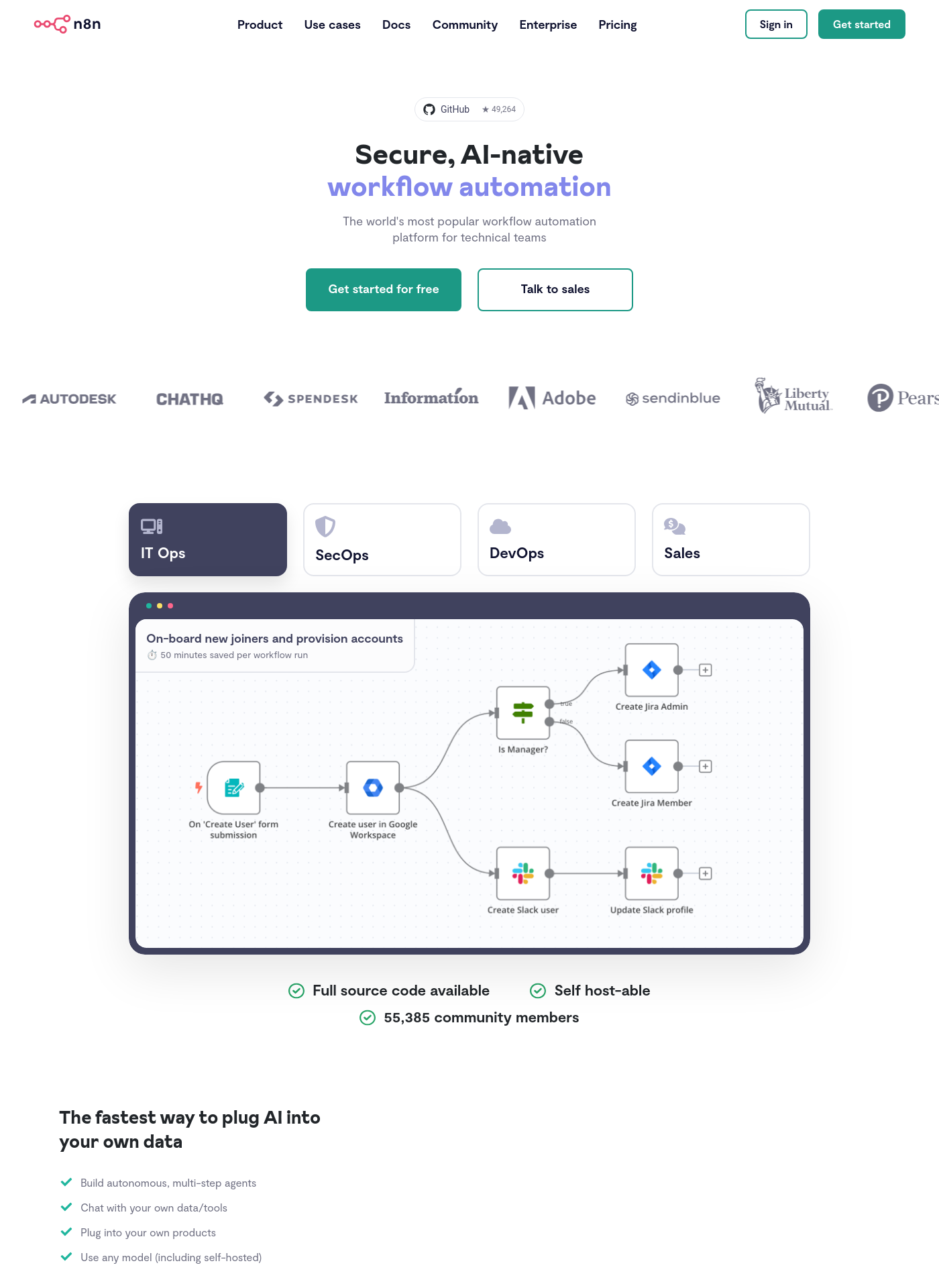The image size is (939, 1288).
Task: Switch to the DevOps tab
Action: click(557, 539)
